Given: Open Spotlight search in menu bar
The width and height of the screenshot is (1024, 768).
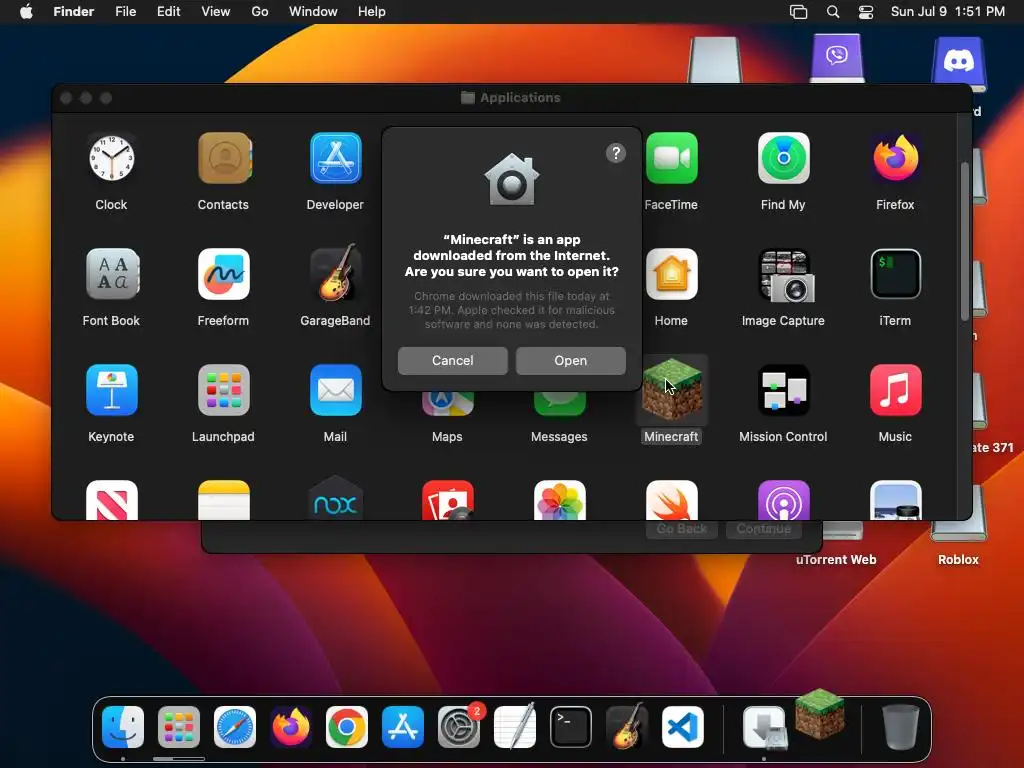Looking at the screenshot, I should (x=833, y=12).
